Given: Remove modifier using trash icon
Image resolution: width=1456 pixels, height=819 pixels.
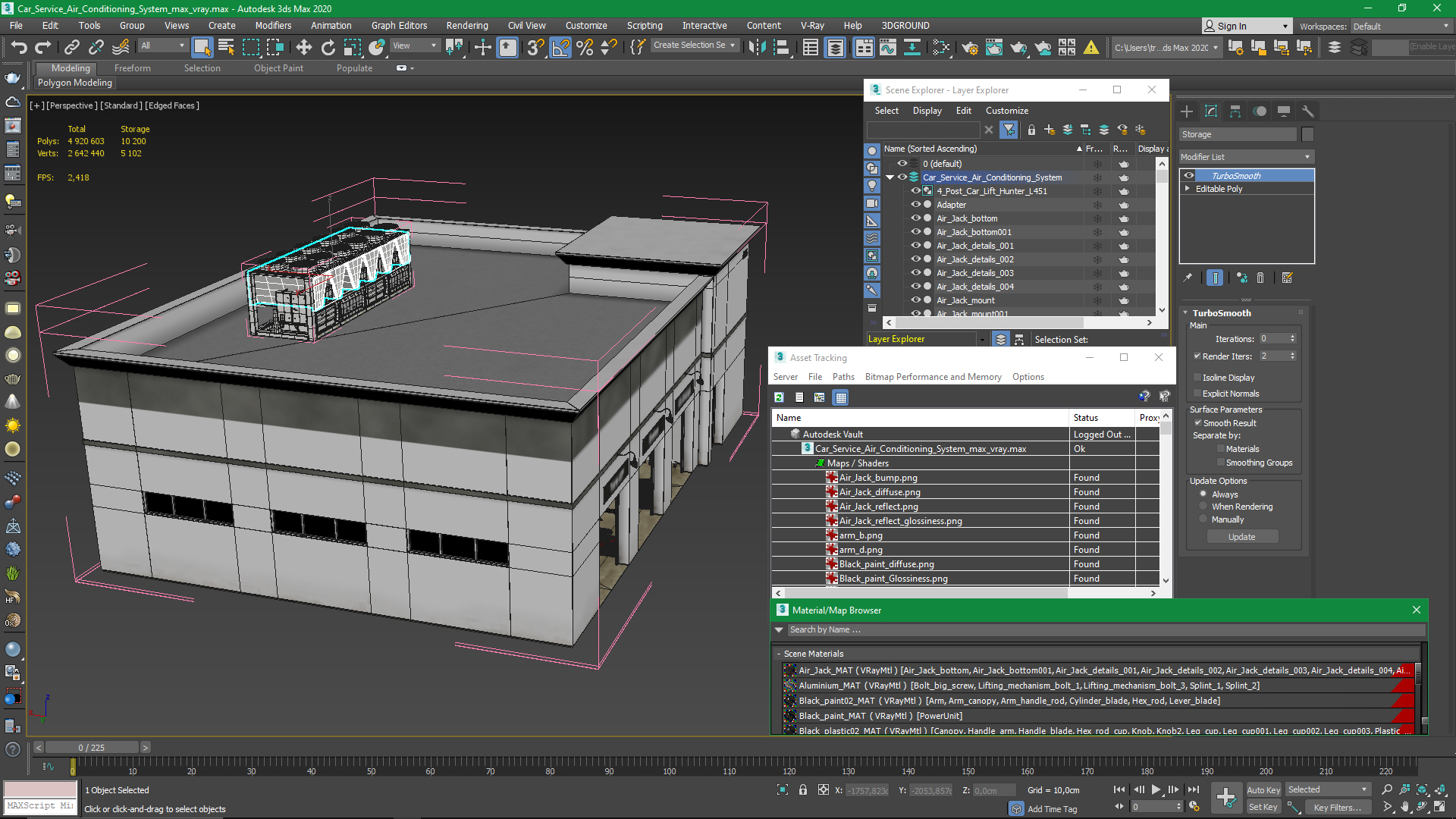Looking at the screenshot, I should (1260, 278).
